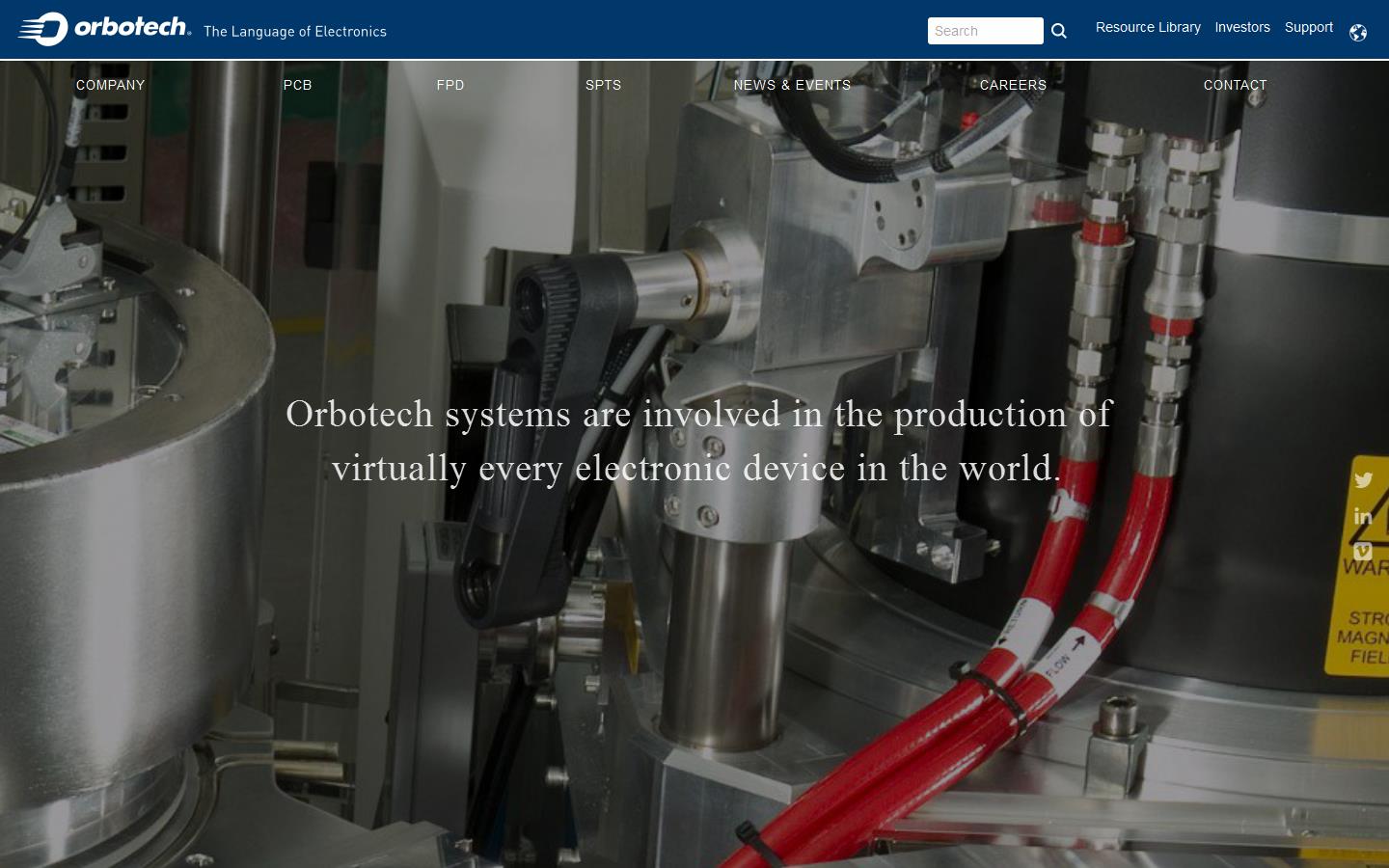Open the language/region globe selector
1389x868 pixels.
(x=1357, y=32)
